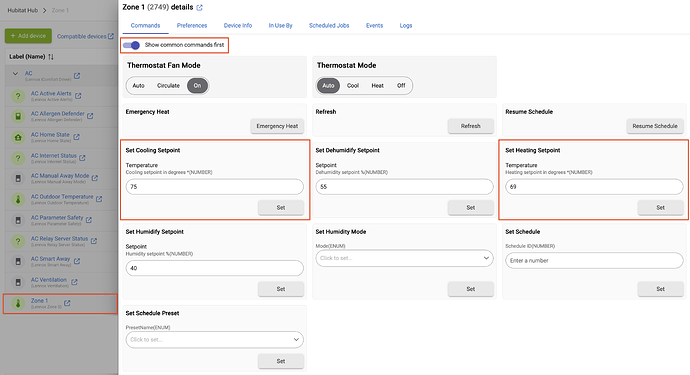Screen dimensions: 690x375
Task: Open AC Ventilation external link icon
Action: coord(74,282)
